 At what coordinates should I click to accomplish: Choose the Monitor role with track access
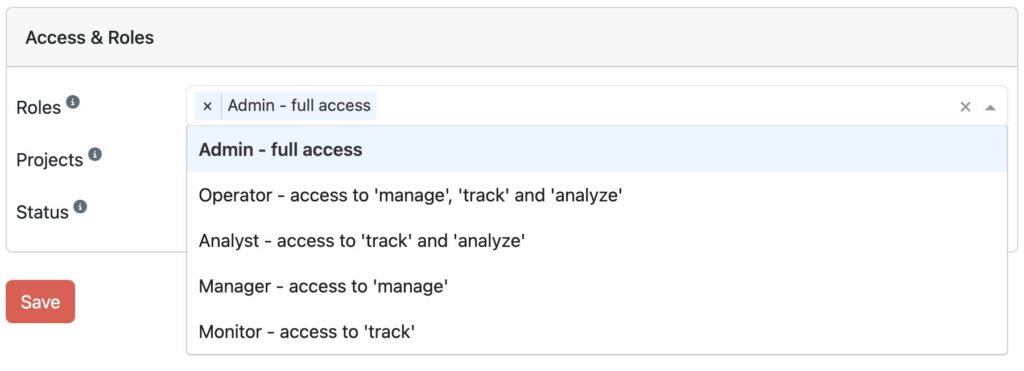597,332
